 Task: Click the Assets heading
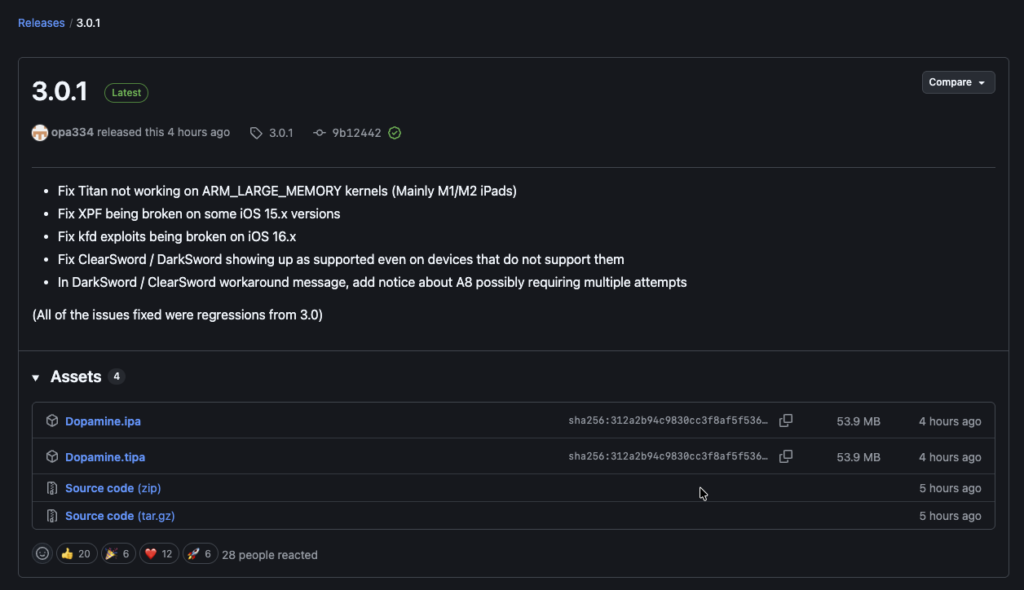click(x=76, y=377)
